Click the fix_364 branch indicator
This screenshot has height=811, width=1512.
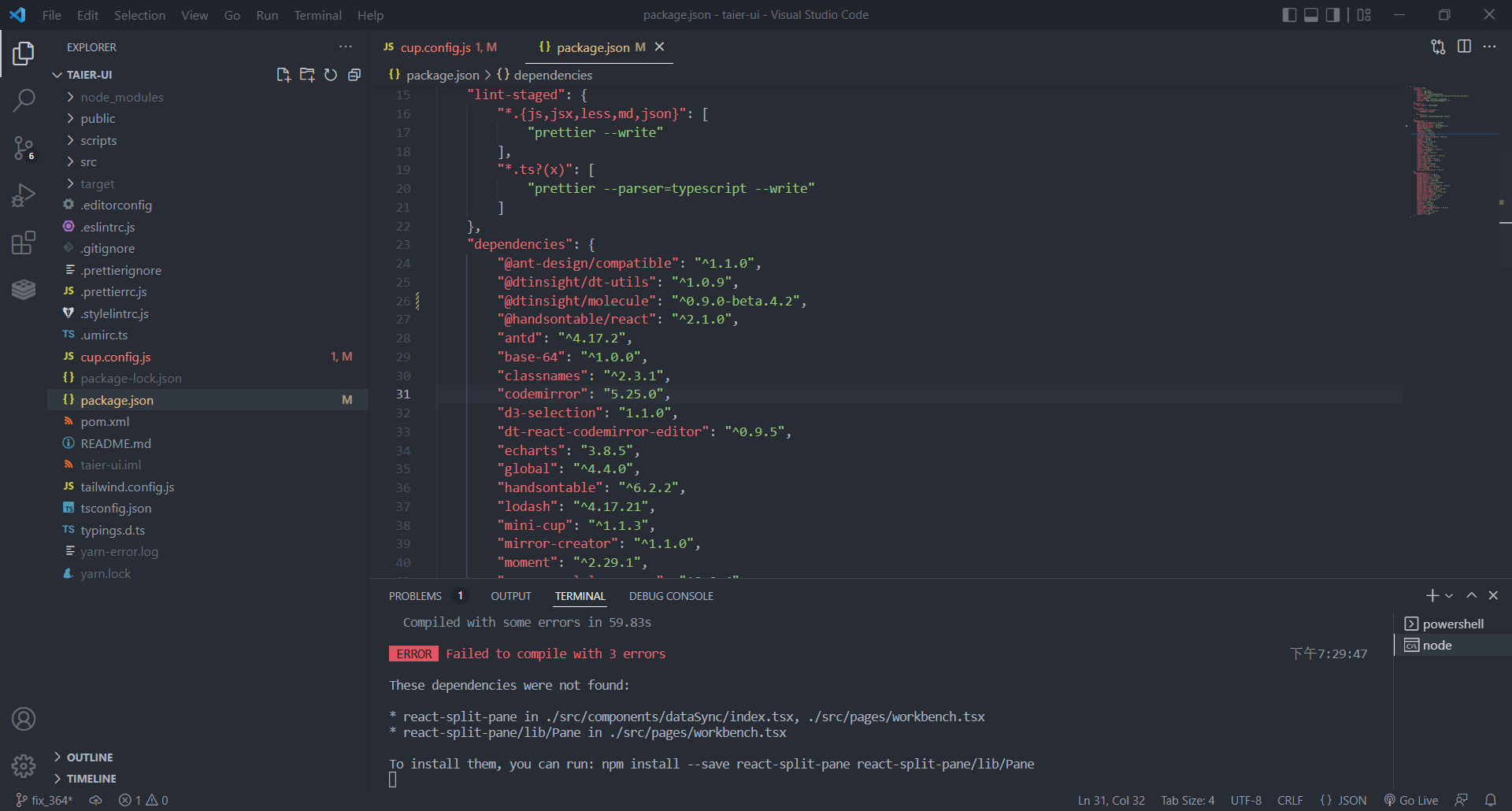[x=44, y=800]
